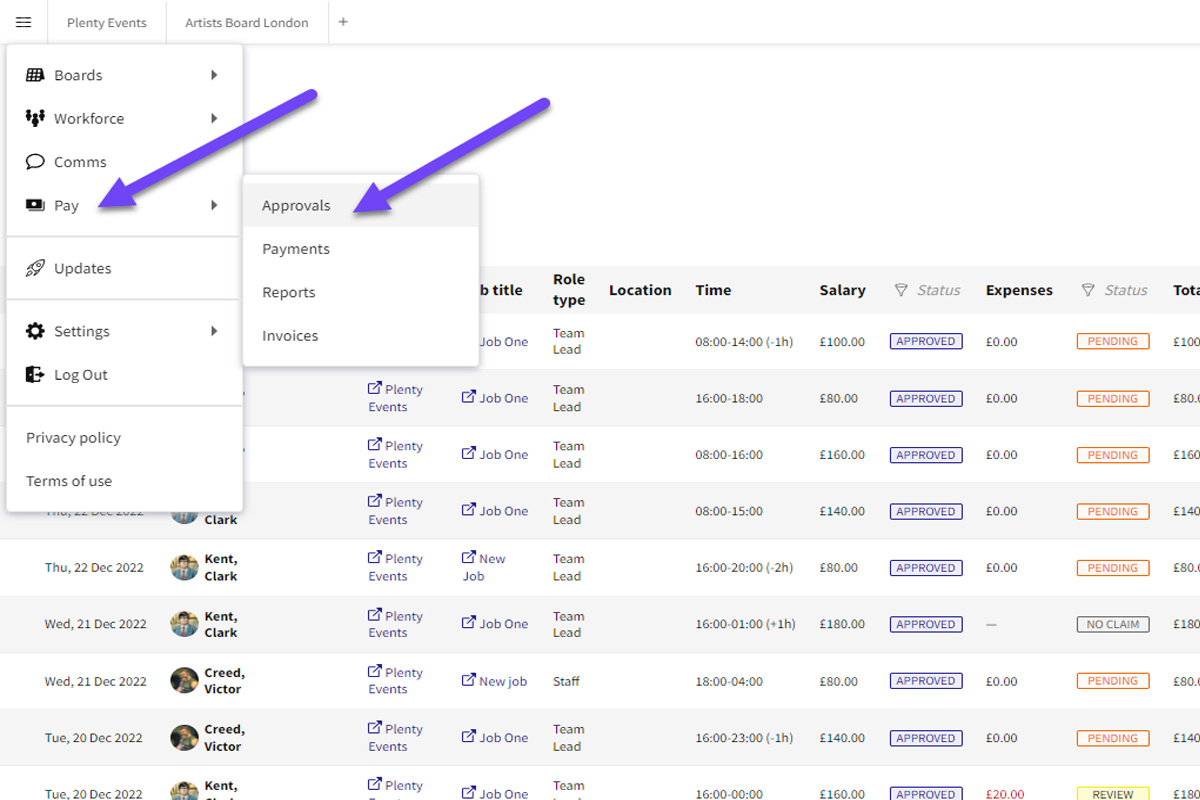Click Kent, Clark's avatar photo
The width and height of the screenshot is (1200, 800).
point(183,567)
